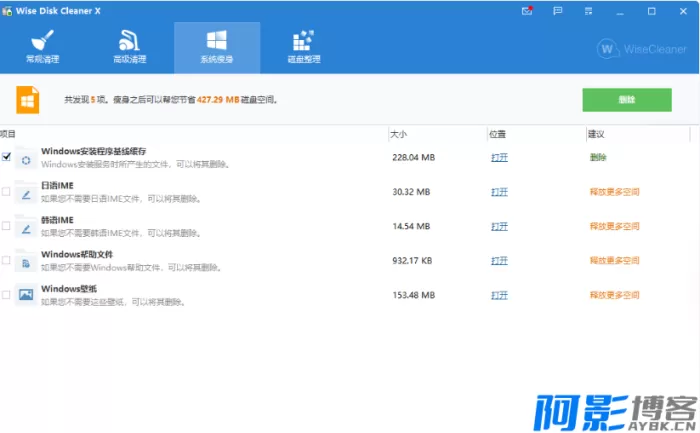Viewport: 700px width, 433px height.
Task: Select the 228.04 MB size value
Action: click(413, 158)
